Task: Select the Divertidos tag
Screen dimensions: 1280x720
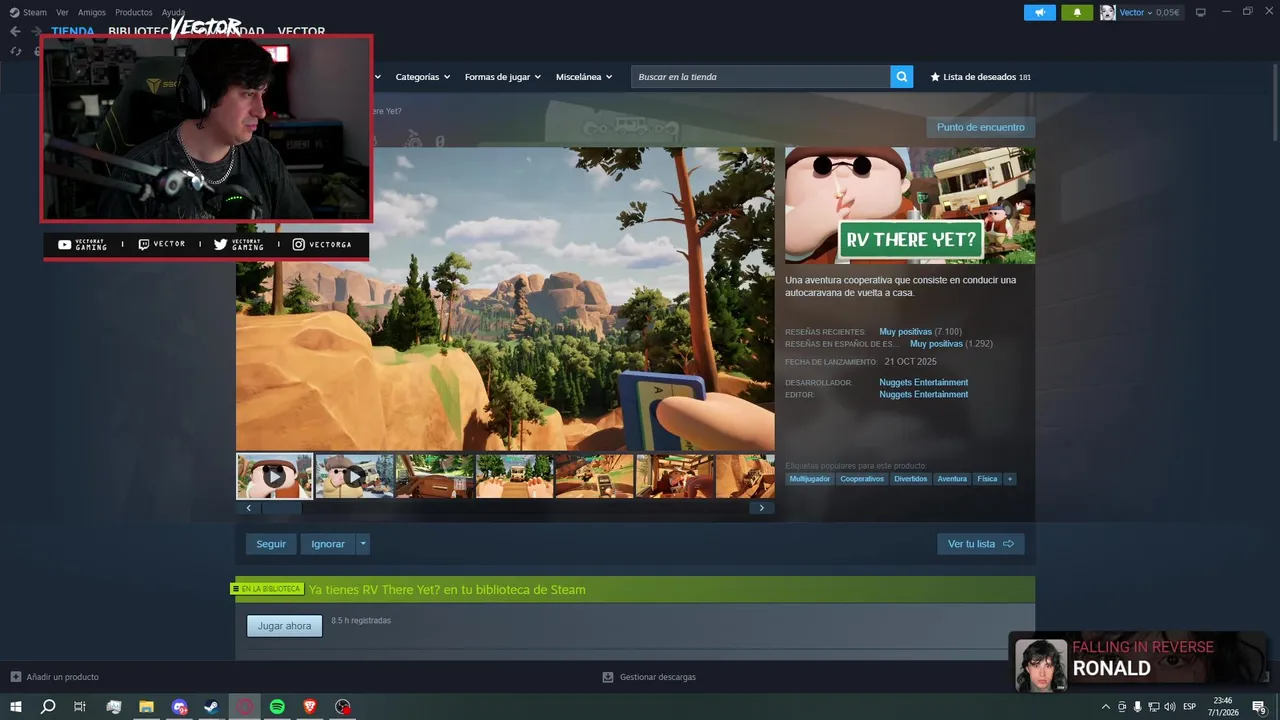Action: point(911,479)
